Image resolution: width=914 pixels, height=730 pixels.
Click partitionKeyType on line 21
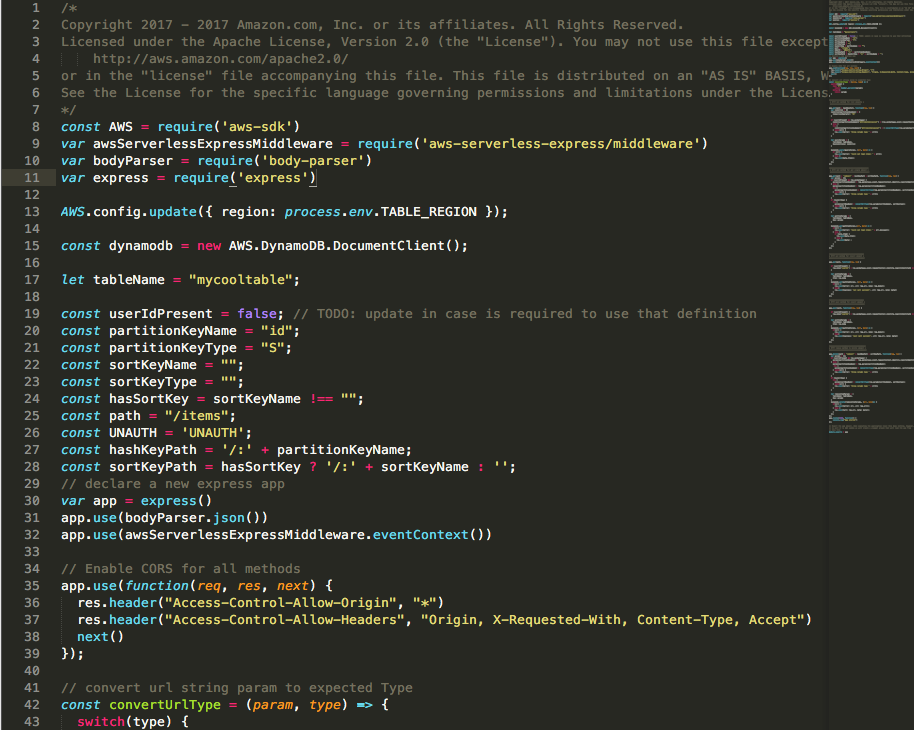pyautogui.click(x=173, y=348)
